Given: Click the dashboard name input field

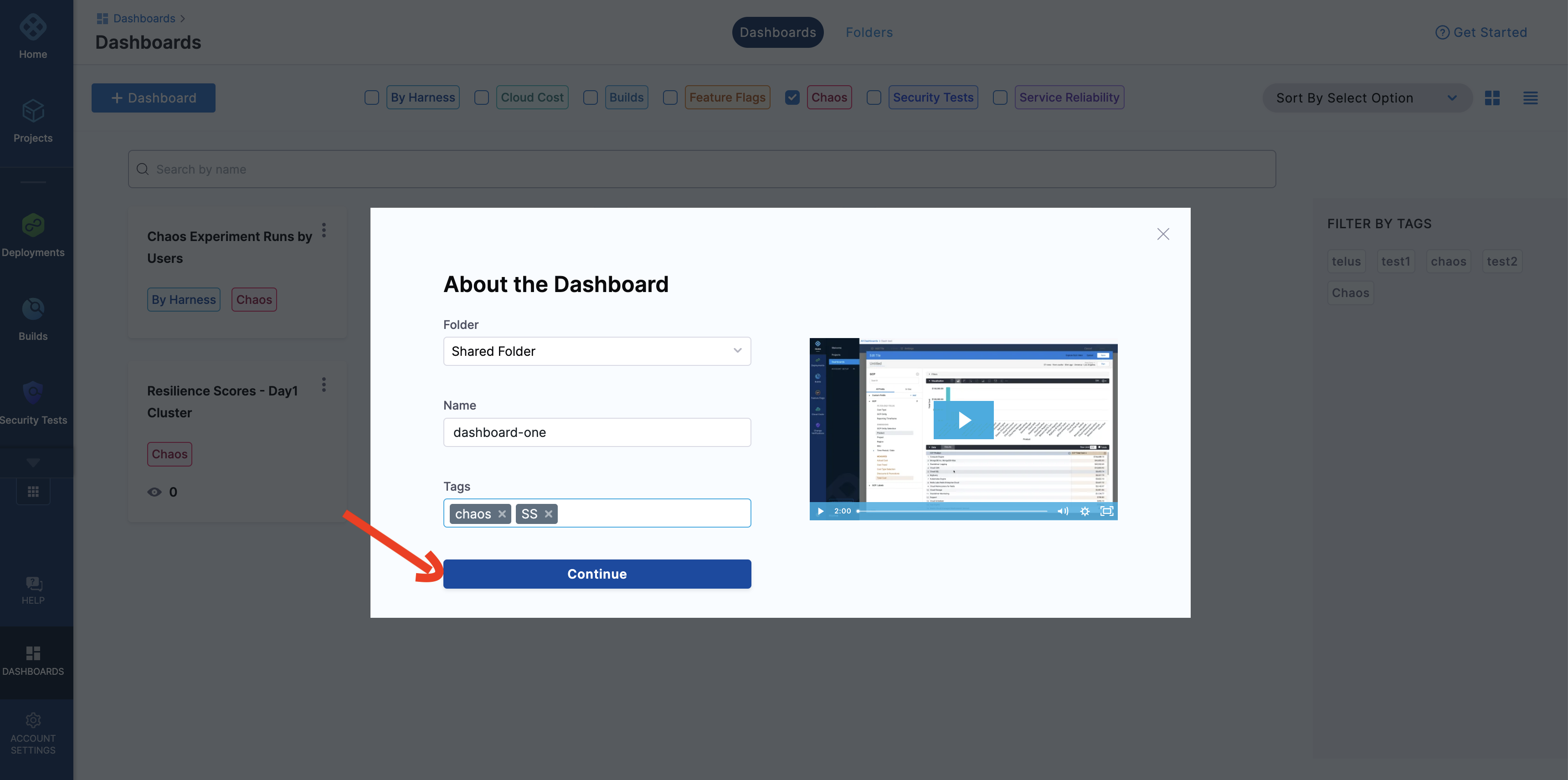Looking at the screenshot, I should click(597, 432).
